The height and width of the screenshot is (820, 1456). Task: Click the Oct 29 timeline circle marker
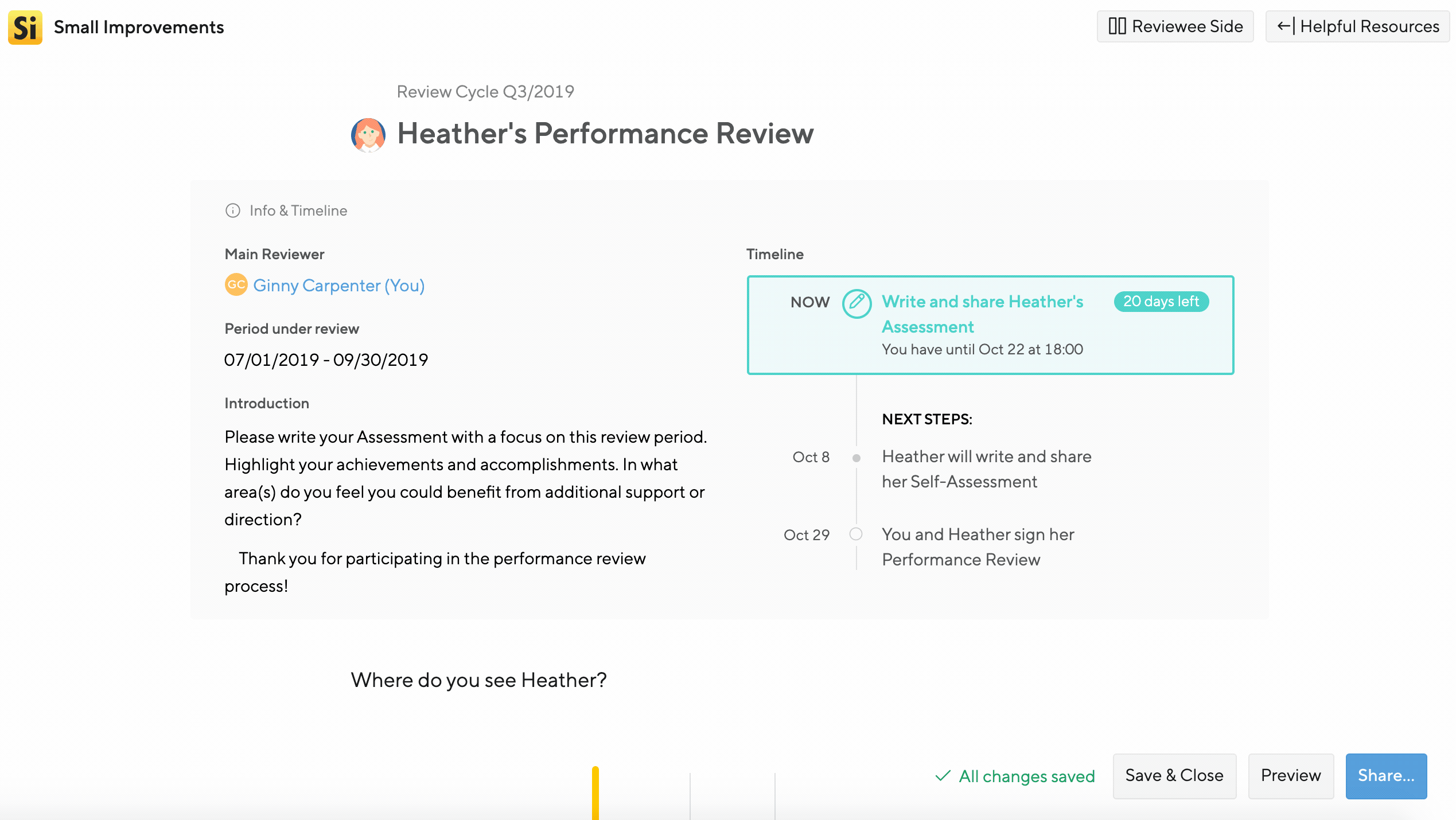tap(856, 534)
